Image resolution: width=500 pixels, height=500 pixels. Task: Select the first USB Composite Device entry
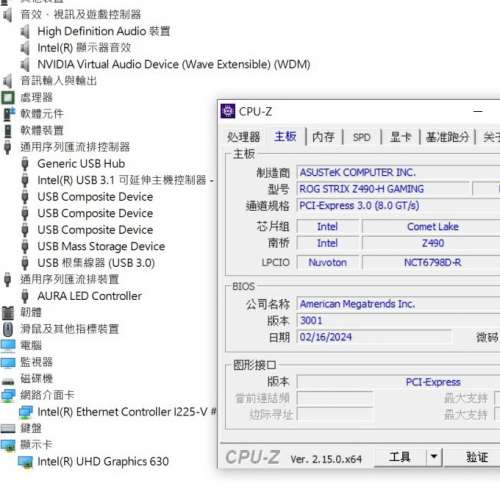click(x=95, y=197)
